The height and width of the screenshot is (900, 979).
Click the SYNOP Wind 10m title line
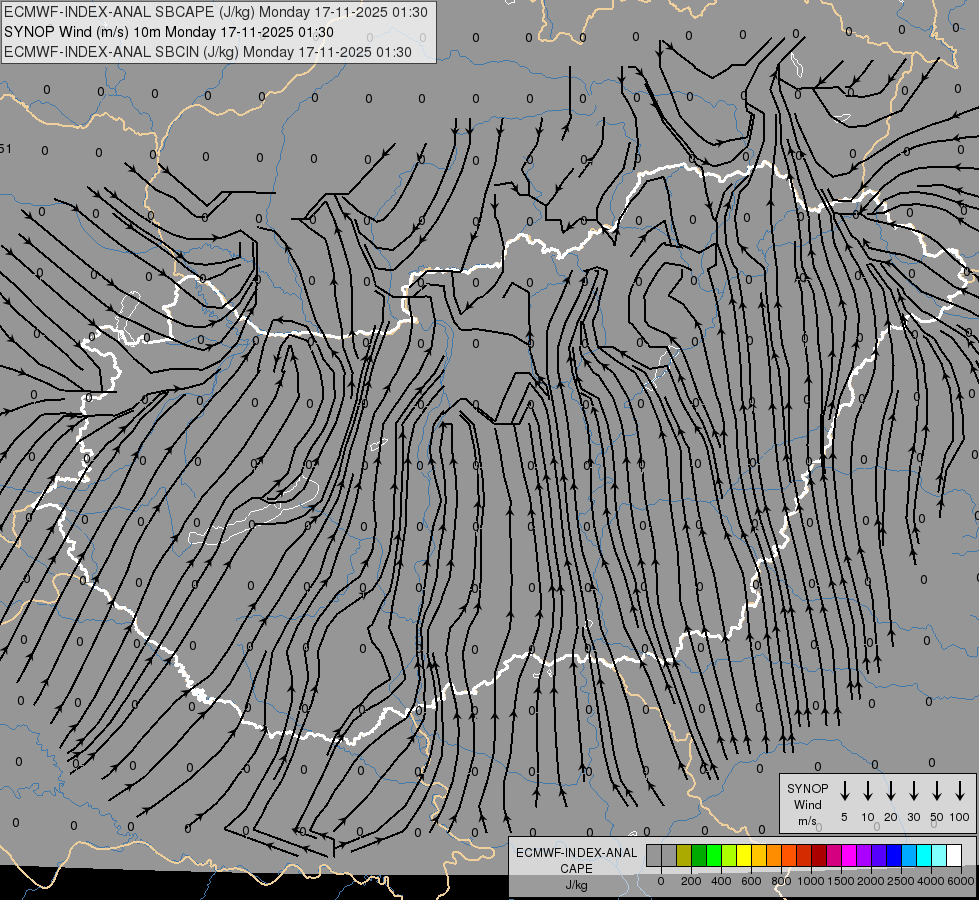[x=169, y=32]
